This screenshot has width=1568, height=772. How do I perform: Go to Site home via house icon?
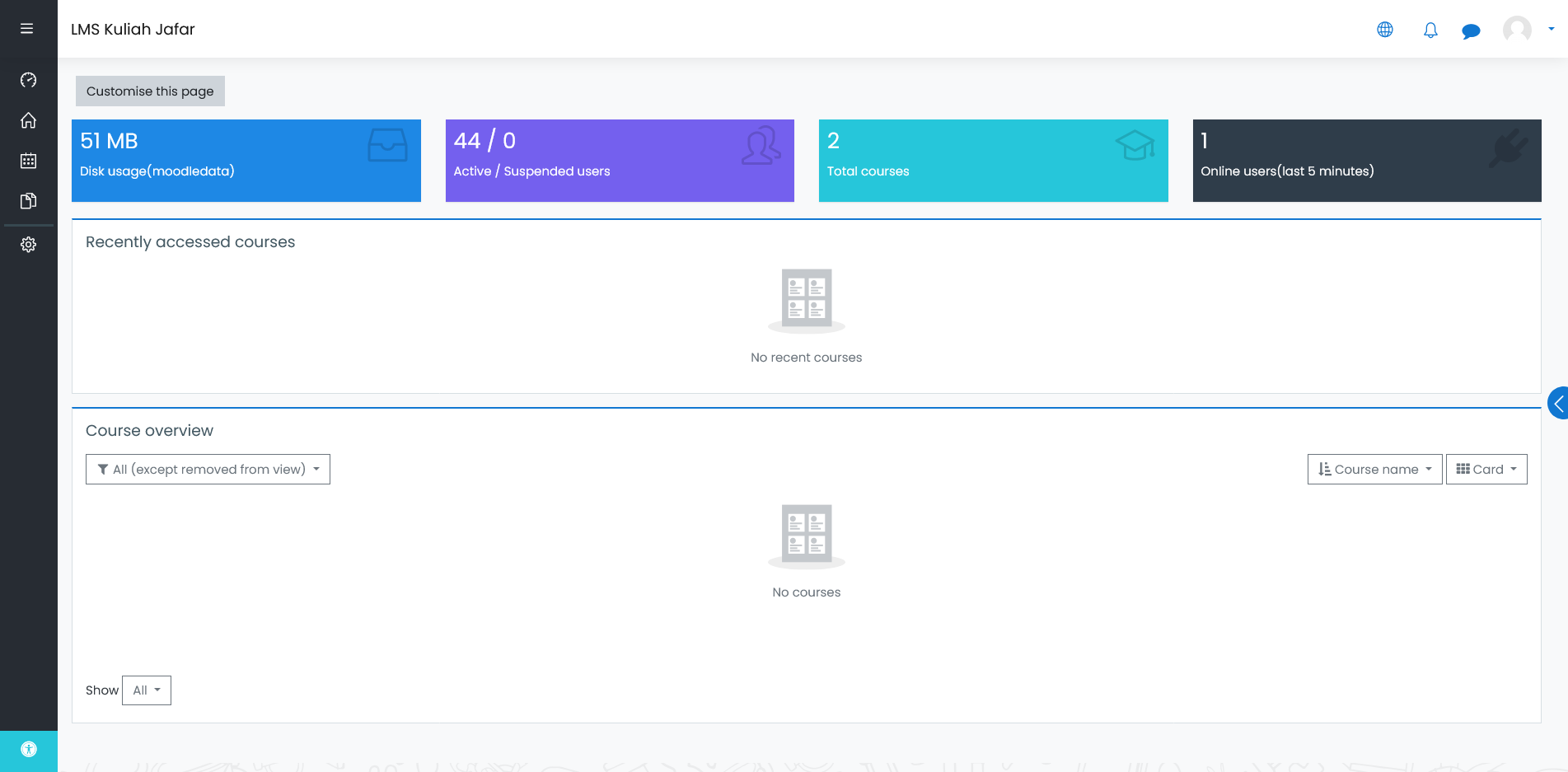[x=29, y=120]
